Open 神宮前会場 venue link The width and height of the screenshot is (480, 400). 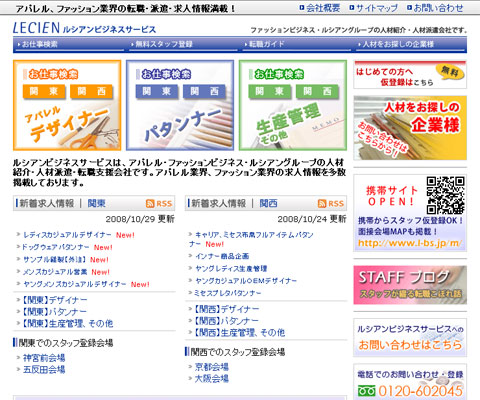pos(44,358)
